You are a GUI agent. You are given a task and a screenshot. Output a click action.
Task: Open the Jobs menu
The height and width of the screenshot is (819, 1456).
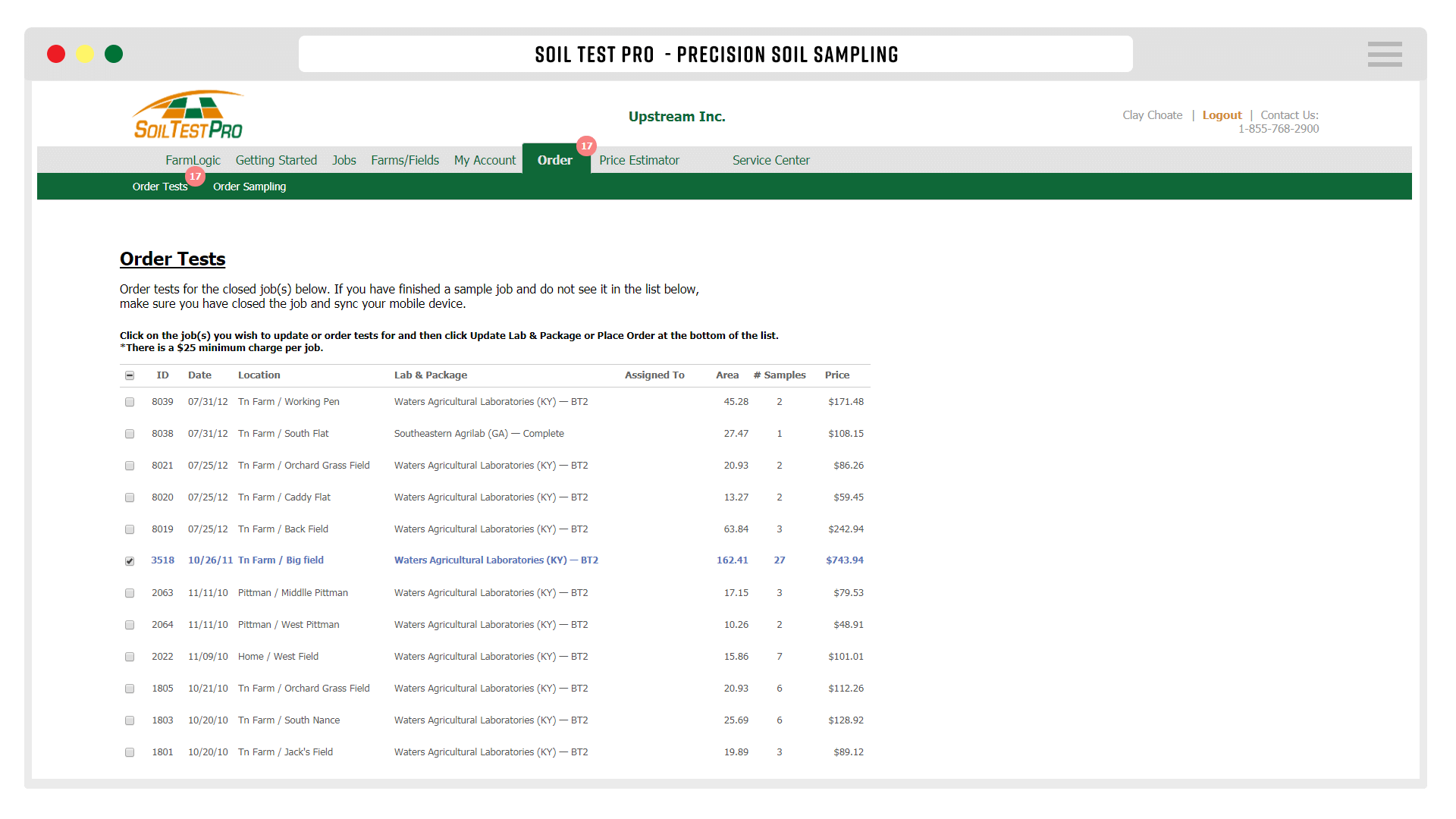coord(344,160)
